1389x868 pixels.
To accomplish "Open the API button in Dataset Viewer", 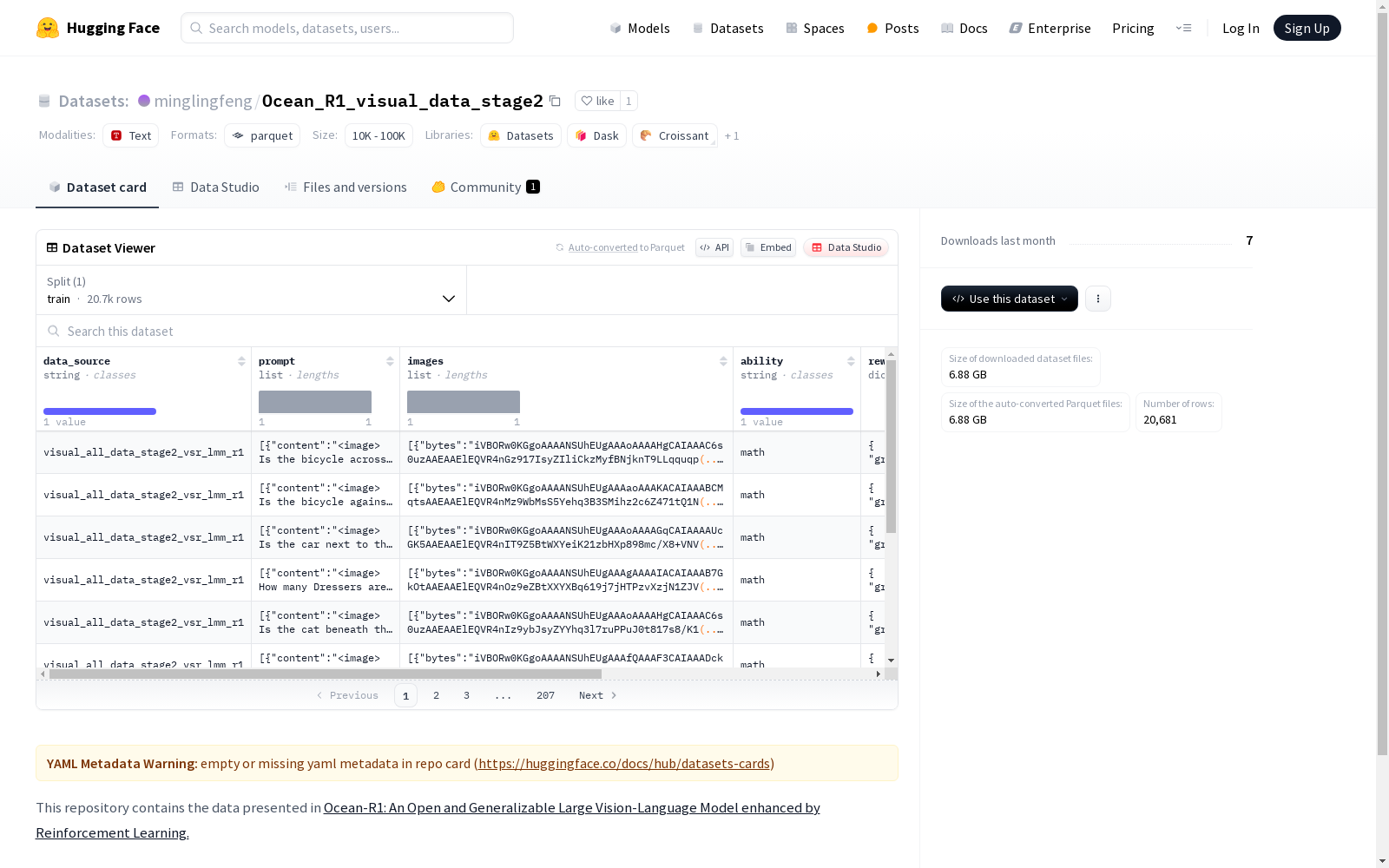I will tap(714, 247).
